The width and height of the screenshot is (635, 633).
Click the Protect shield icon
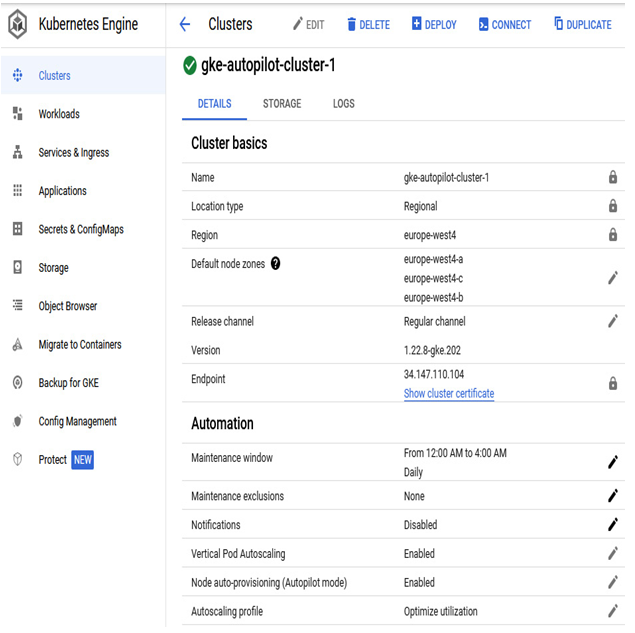[17, 459]
